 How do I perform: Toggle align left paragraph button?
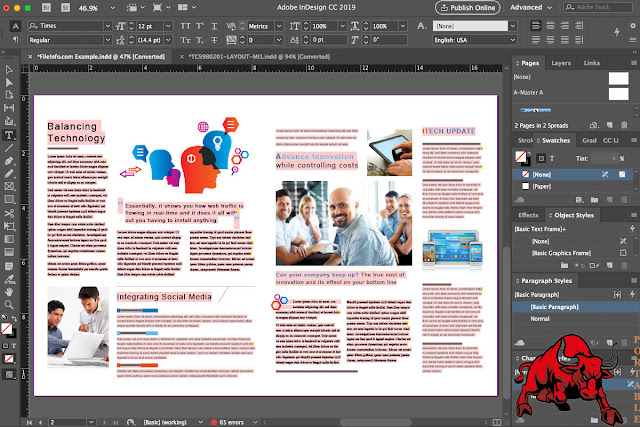[x=536, y=26]
